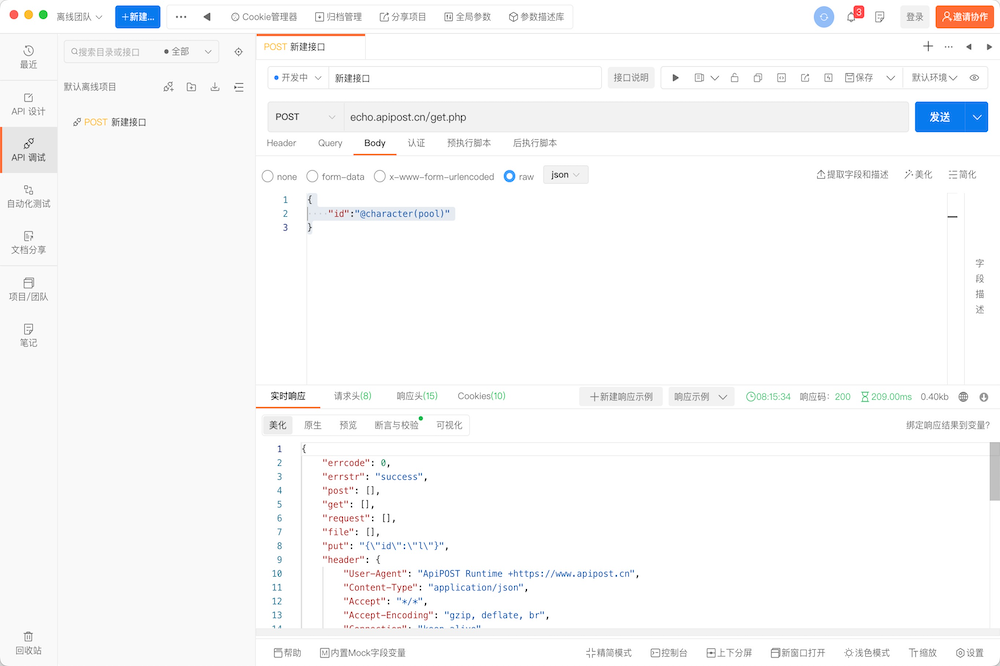This screenshot has height=666, width=1000.
Task: Click the lock icon in request toolbar
Action: [734, 78]
